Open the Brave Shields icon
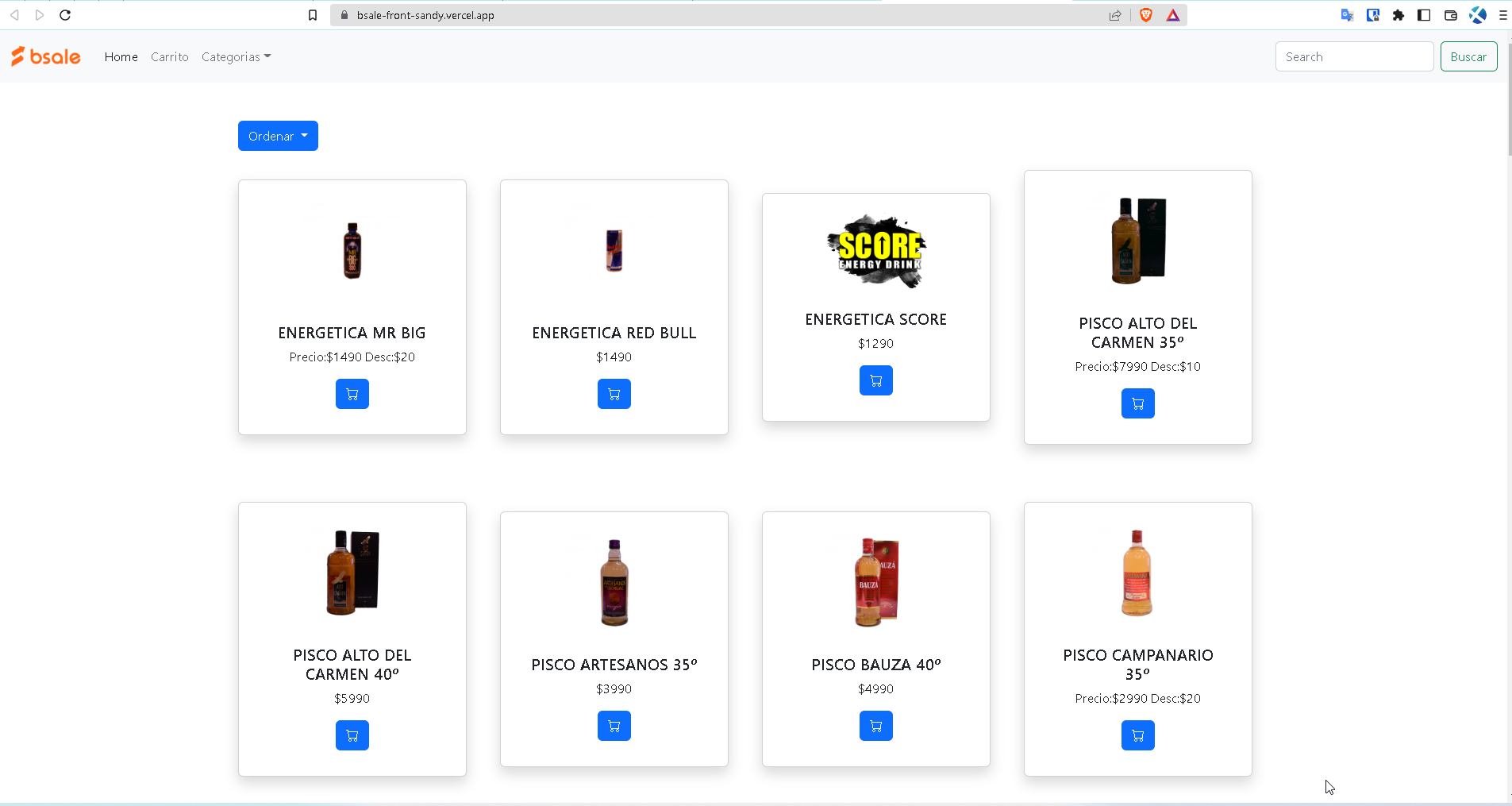 pos(1146,14)
